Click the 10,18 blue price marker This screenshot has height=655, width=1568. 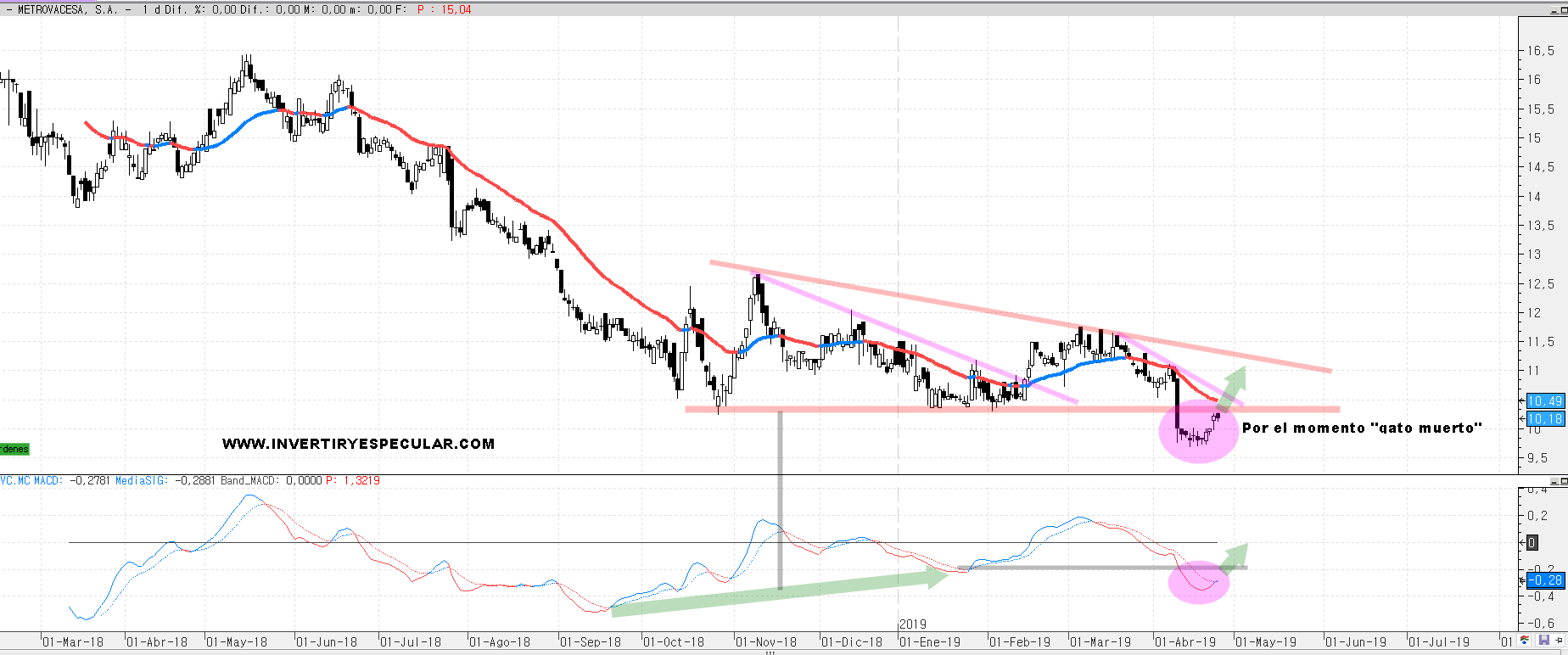click(1544, 418)
